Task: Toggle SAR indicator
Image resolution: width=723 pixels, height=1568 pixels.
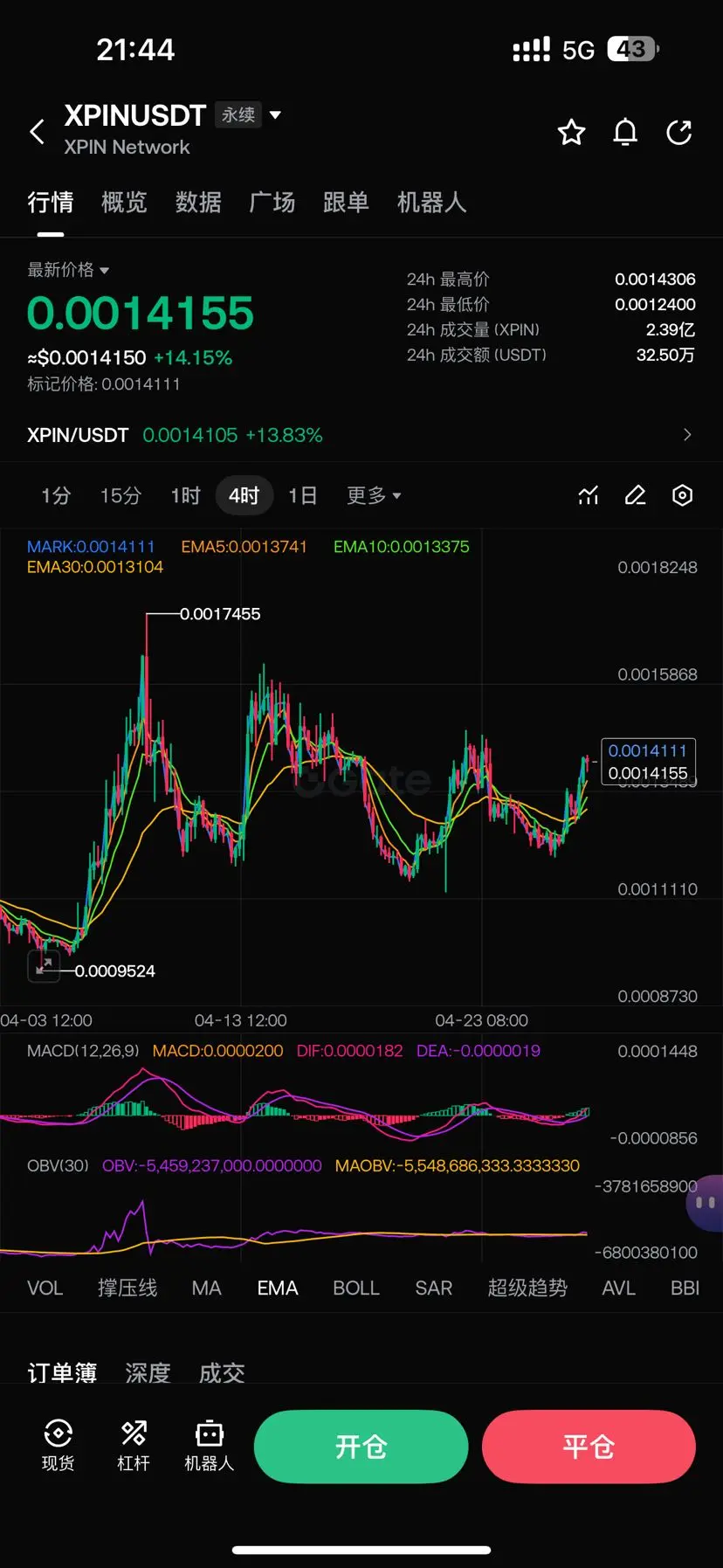Action: 434,1288
